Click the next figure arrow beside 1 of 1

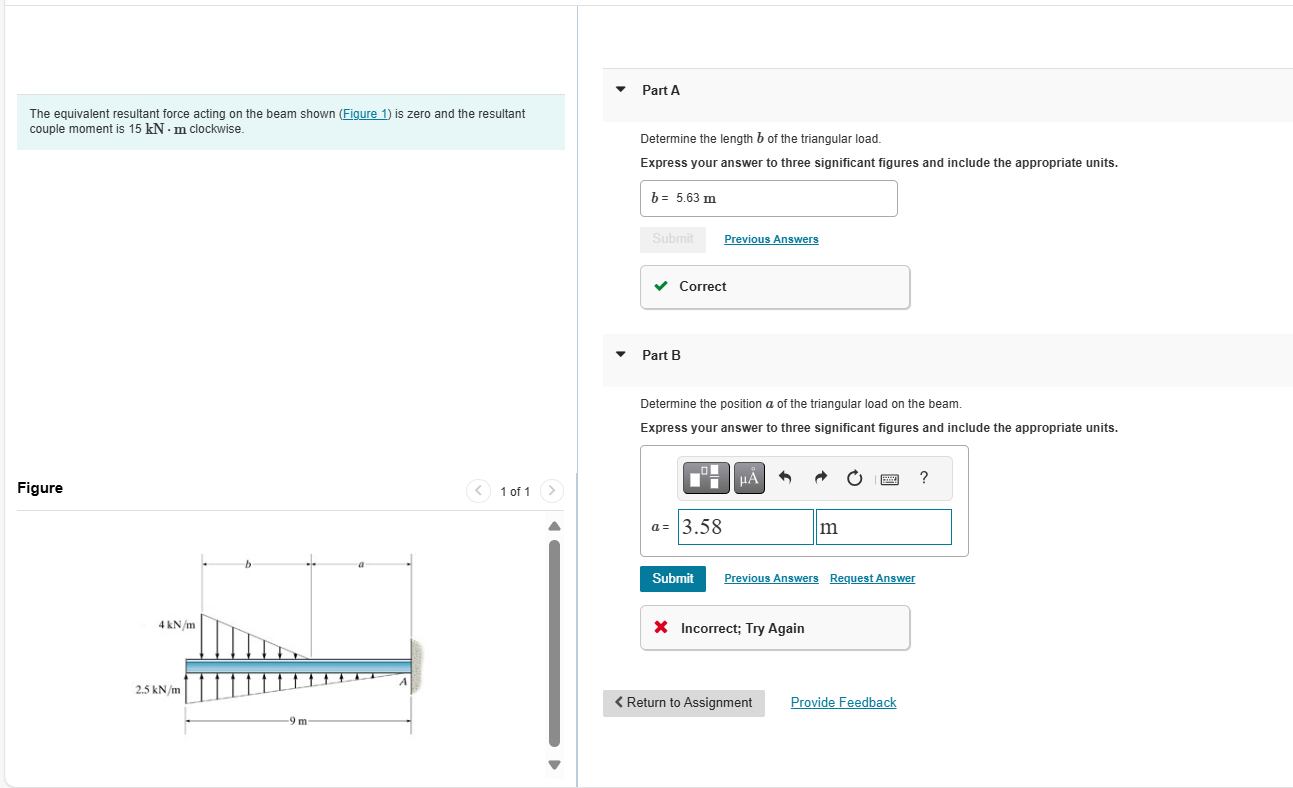(551, 491)
